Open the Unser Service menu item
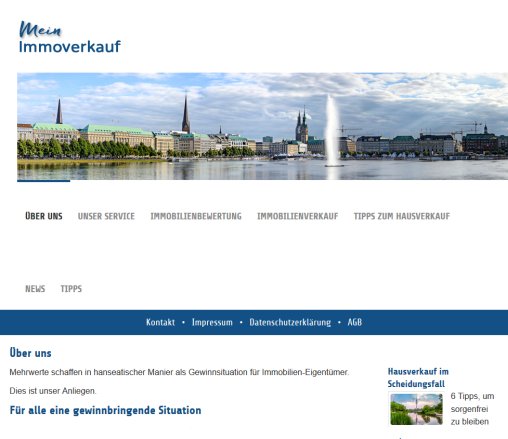Image resolution: width=508 pixels, height=439 pixels. (x=106, y=216)
